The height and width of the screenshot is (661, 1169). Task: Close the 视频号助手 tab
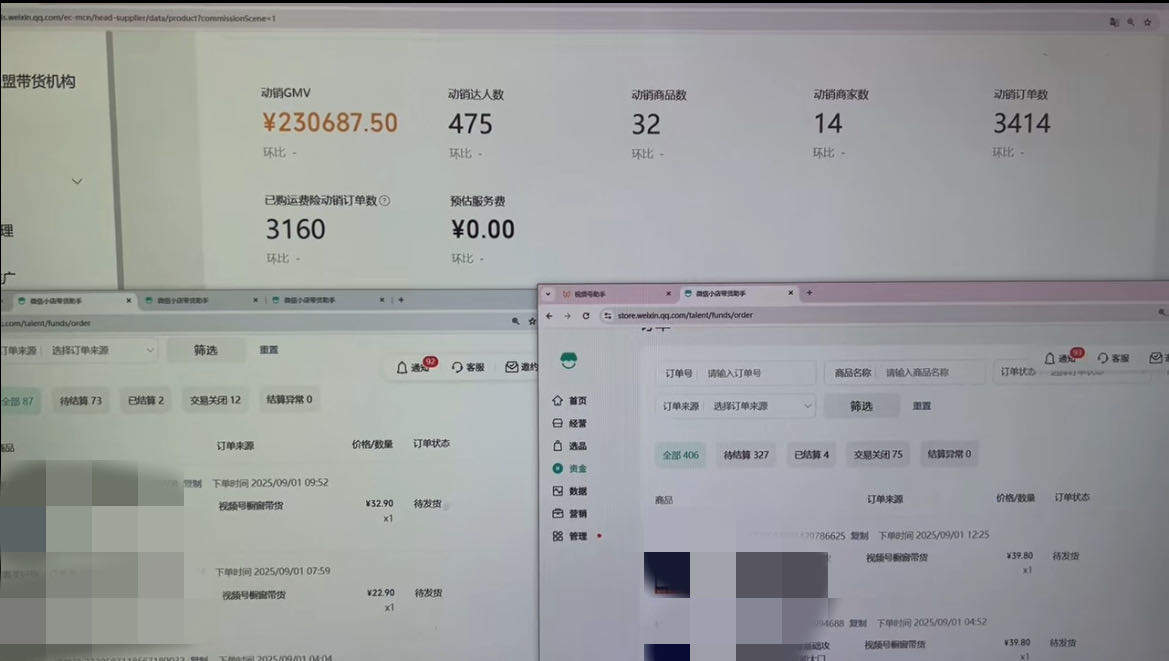pyautogui.click(x=668, y=294)
